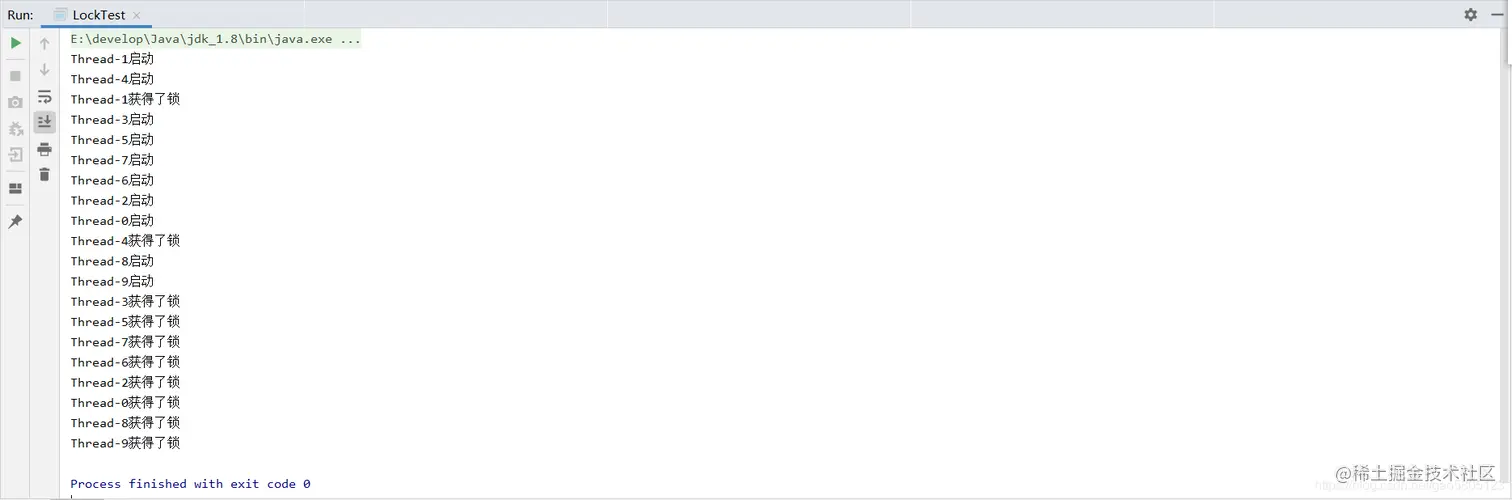
Task: Hide the Run tool window via minus icon
Action: tap(1497, 14)
